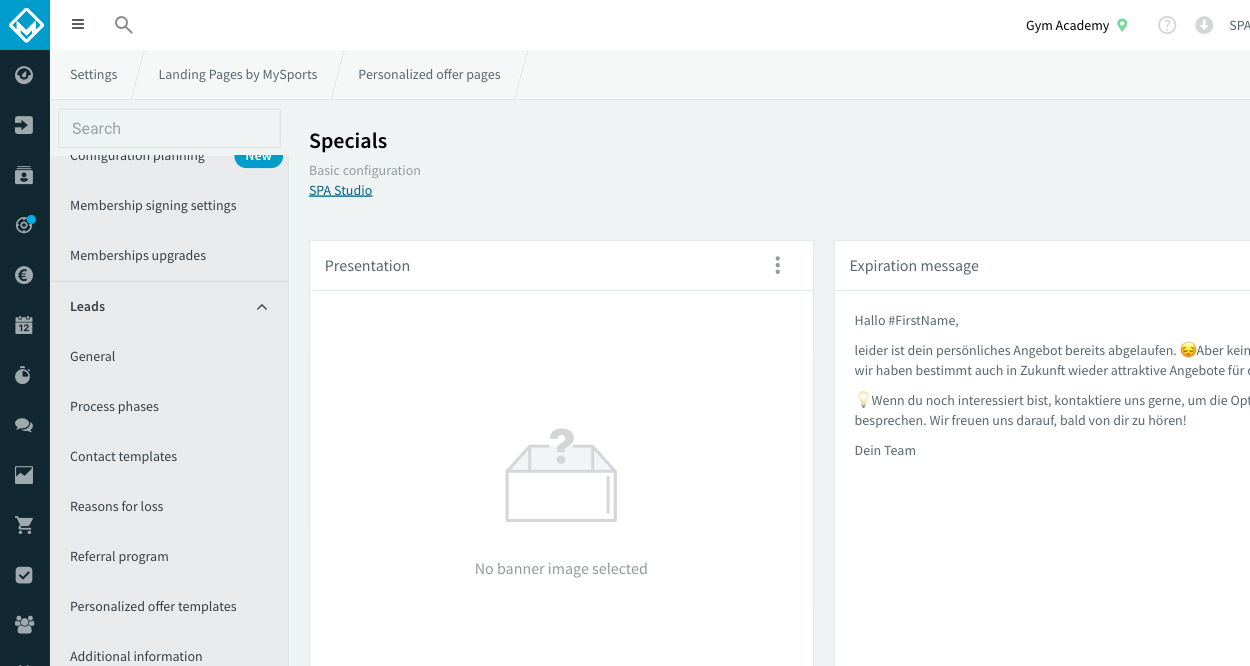
Task: Open Contact templates under Leads
Action: [x=123, y=456]
